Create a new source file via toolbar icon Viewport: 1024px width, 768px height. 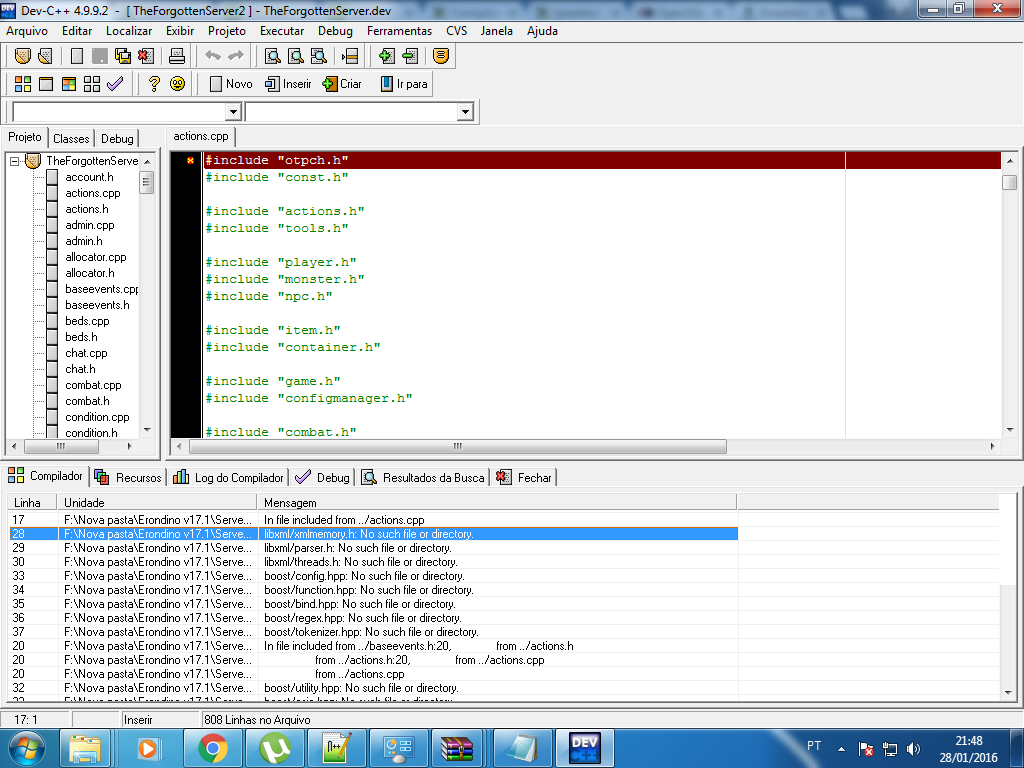[x=77, y=56]
